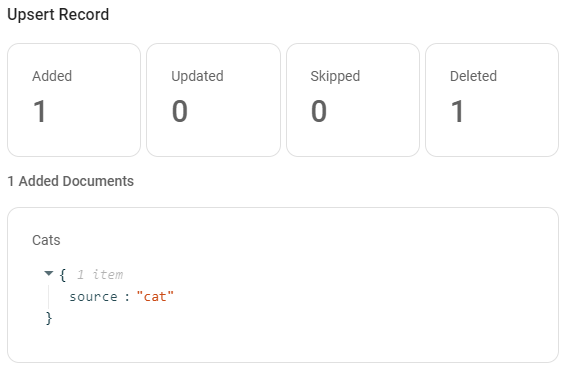The height and width of the screenshot is (372, 567).
Task: Click the closing curly brace
Action: tap(49, 318)
